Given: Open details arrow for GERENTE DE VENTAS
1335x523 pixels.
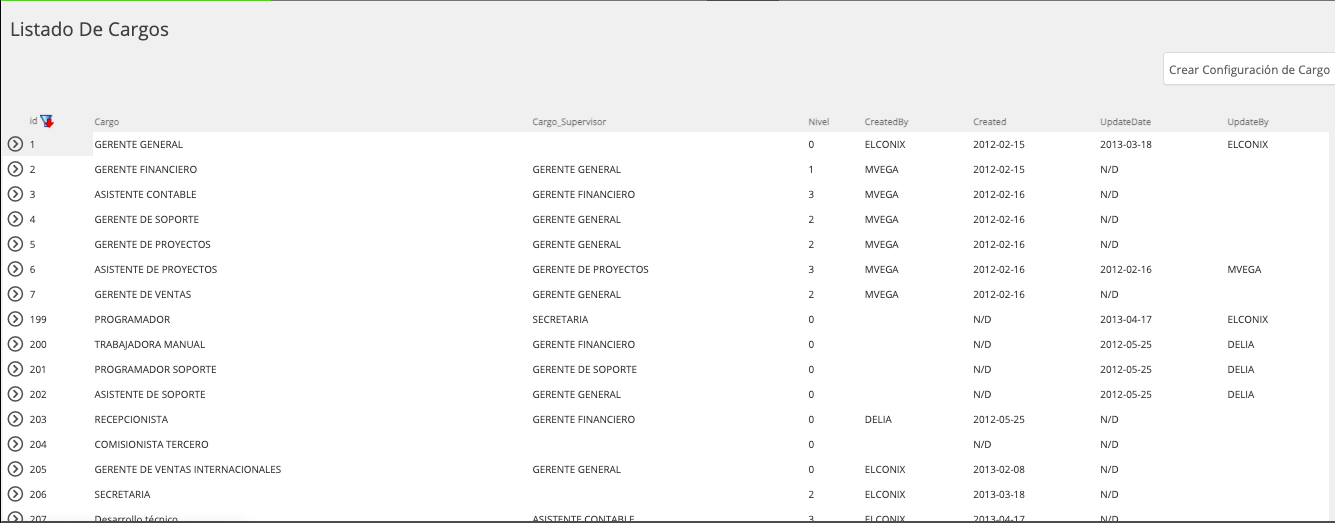Looking at the screenshot, I should [15, 294].
